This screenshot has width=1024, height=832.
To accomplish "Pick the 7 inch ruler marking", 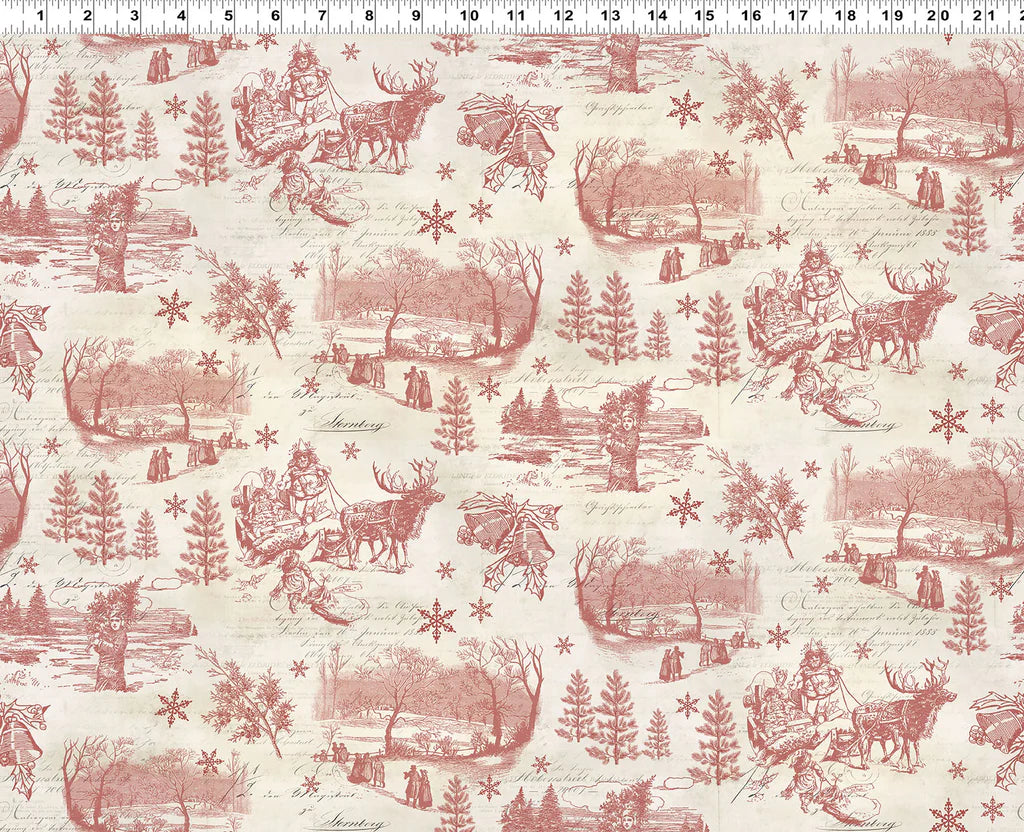I will [x=322, y=17].
